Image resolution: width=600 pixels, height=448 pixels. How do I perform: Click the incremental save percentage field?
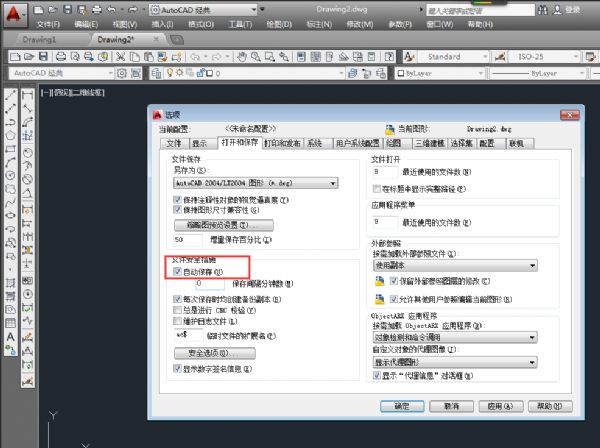click(188, 240)
